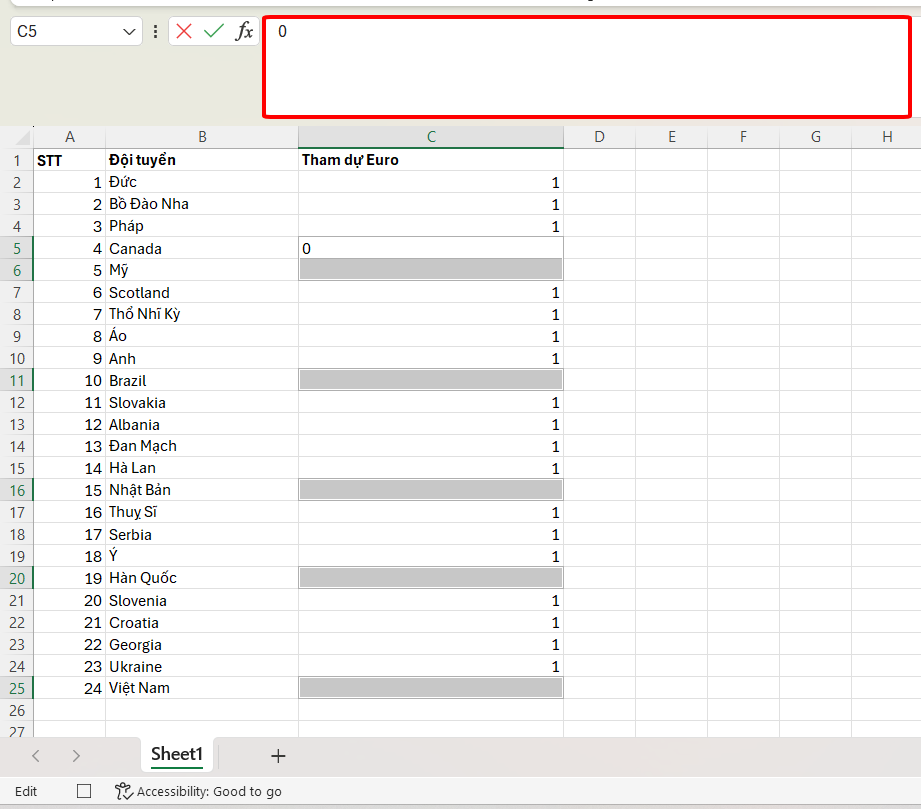Click the cell containing 'Đức'
The height and width of the screenshot is (809, 921).
point(202,182)
